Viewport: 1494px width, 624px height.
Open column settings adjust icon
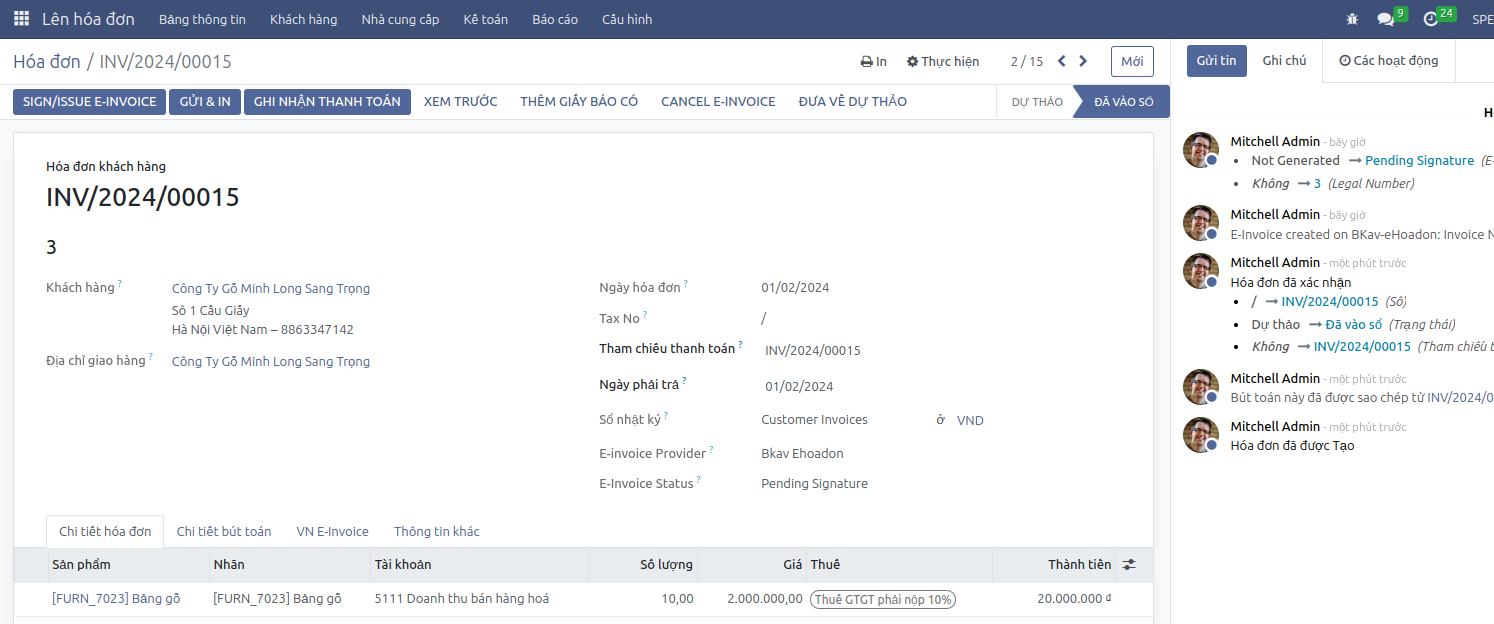tap(1129, 565)
